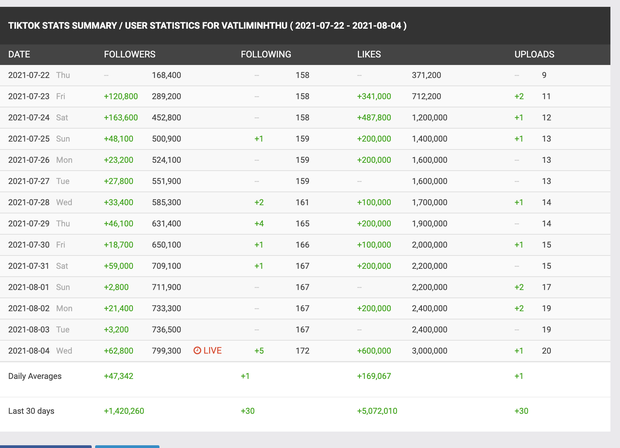Viewport: 620px width, 448px height.
Task: Select the DATE column header
Action: (x=19, y=55)
